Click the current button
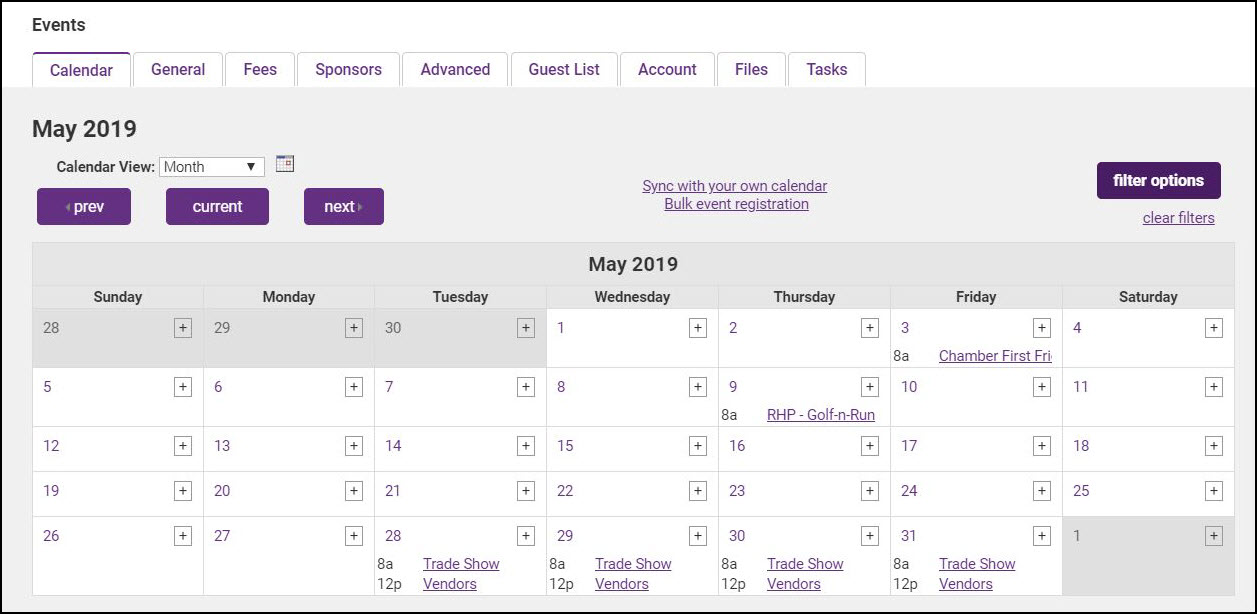The height and width of the screenshot is (614, 1257). [217, 206]
